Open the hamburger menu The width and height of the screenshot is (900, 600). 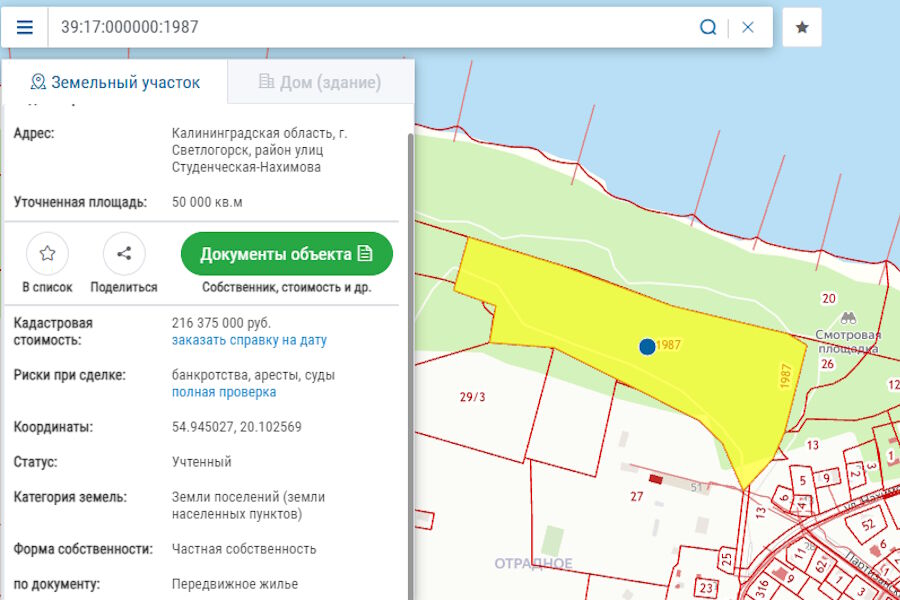(25, 27)
